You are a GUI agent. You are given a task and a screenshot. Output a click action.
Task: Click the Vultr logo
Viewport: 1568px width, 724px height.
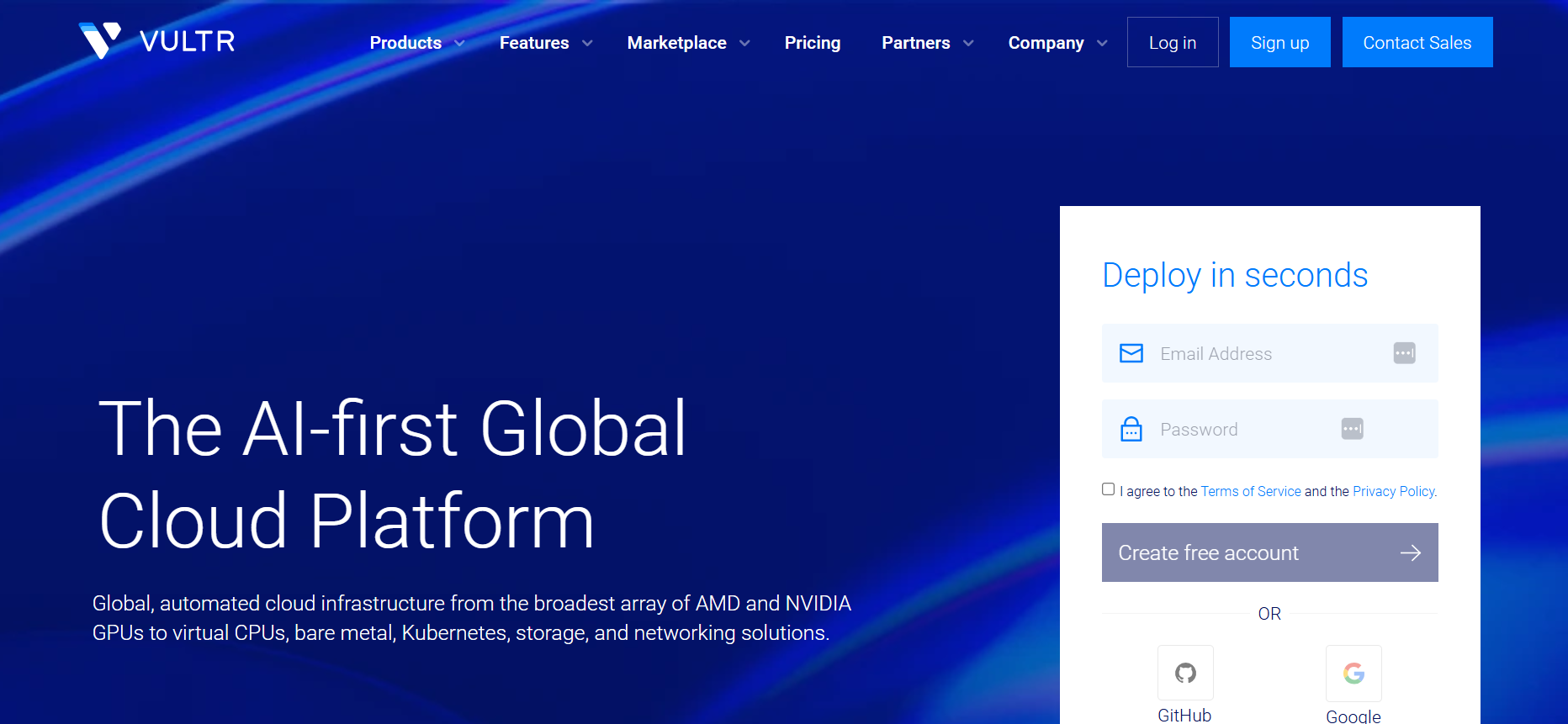pos(157,40)
